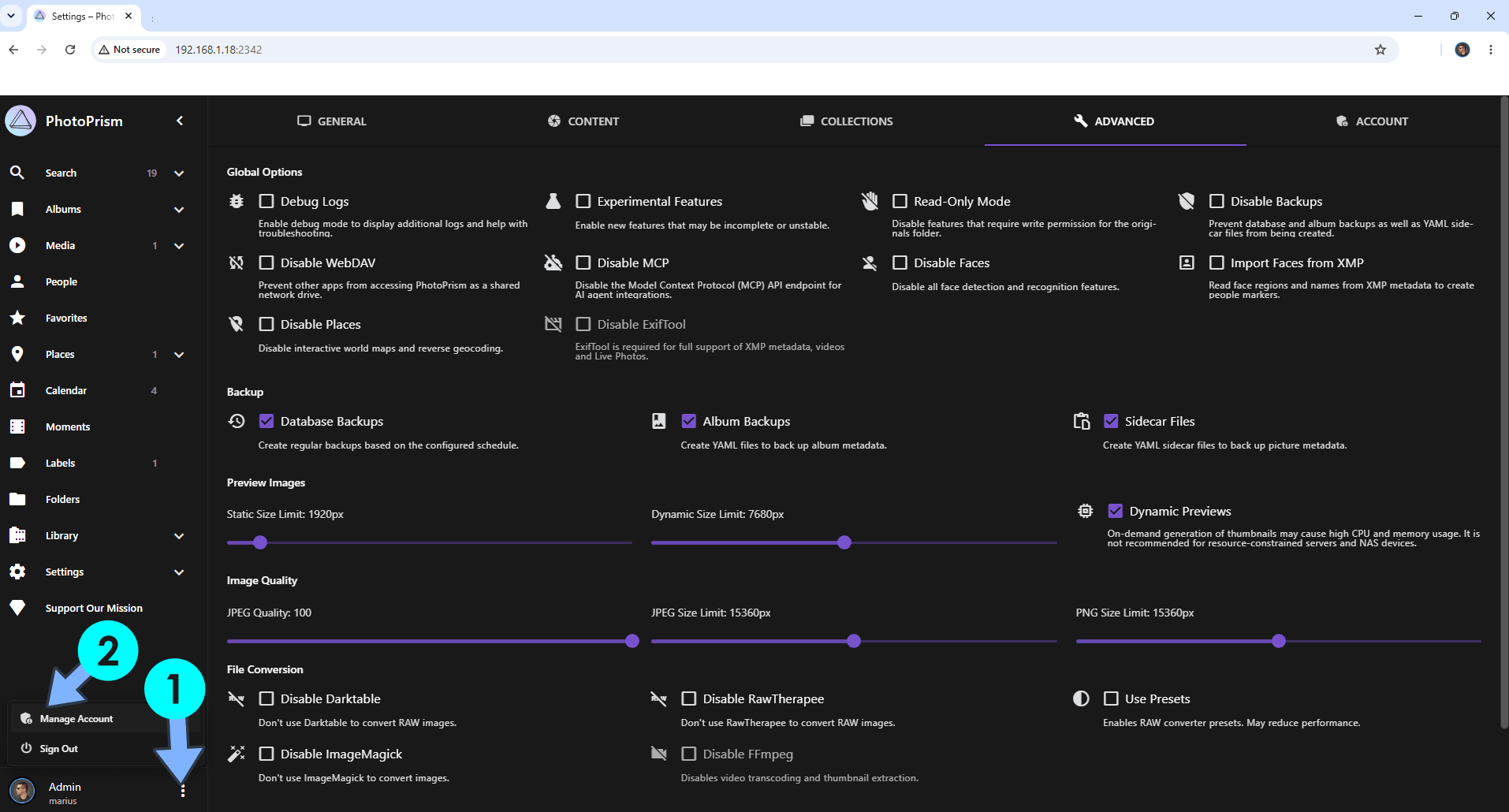Image resolution: width=1509 pixels, height=812 pixels.
Task: Tick the Disable Darktable checkbox
Action: (266, 698)
